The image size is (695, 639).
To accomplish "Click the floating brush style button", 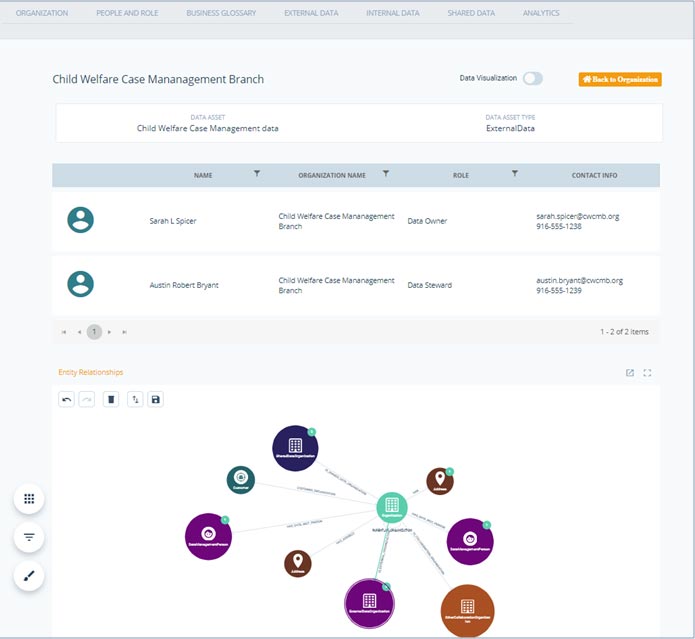I will pos(29,576).
